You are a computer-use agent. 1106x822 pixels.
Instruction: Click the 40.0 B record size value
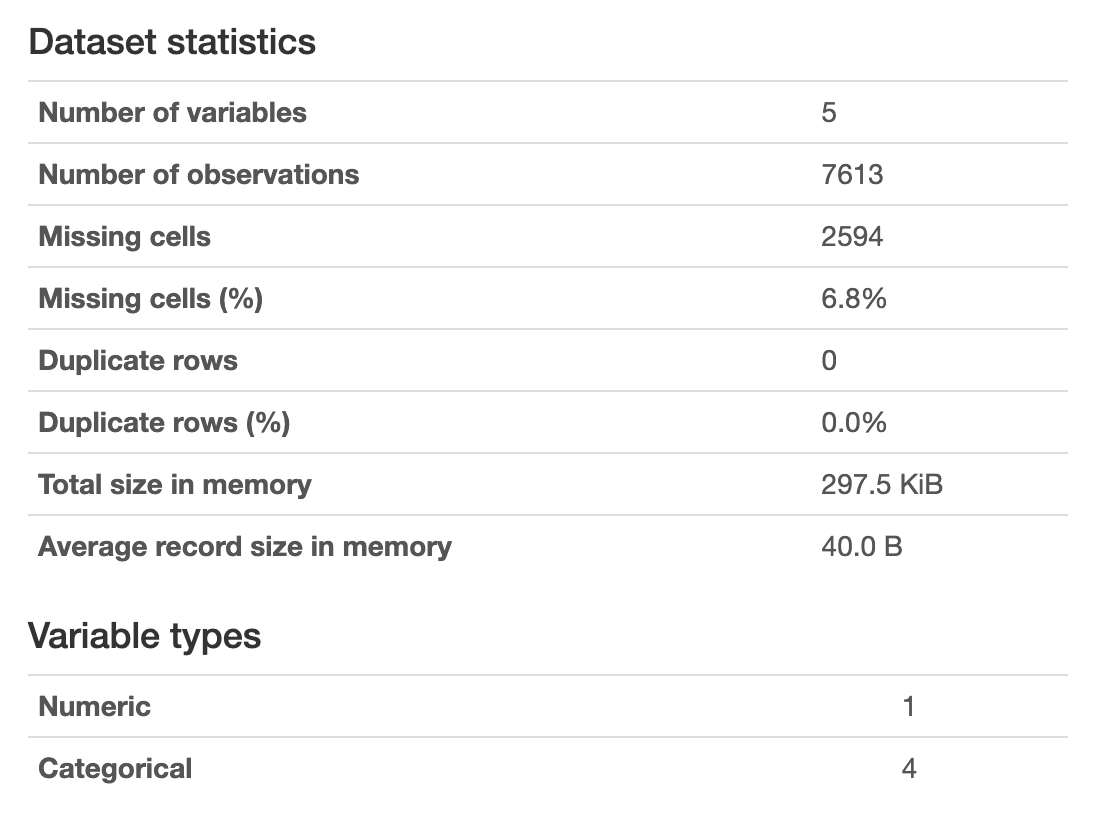coord(861,547)
